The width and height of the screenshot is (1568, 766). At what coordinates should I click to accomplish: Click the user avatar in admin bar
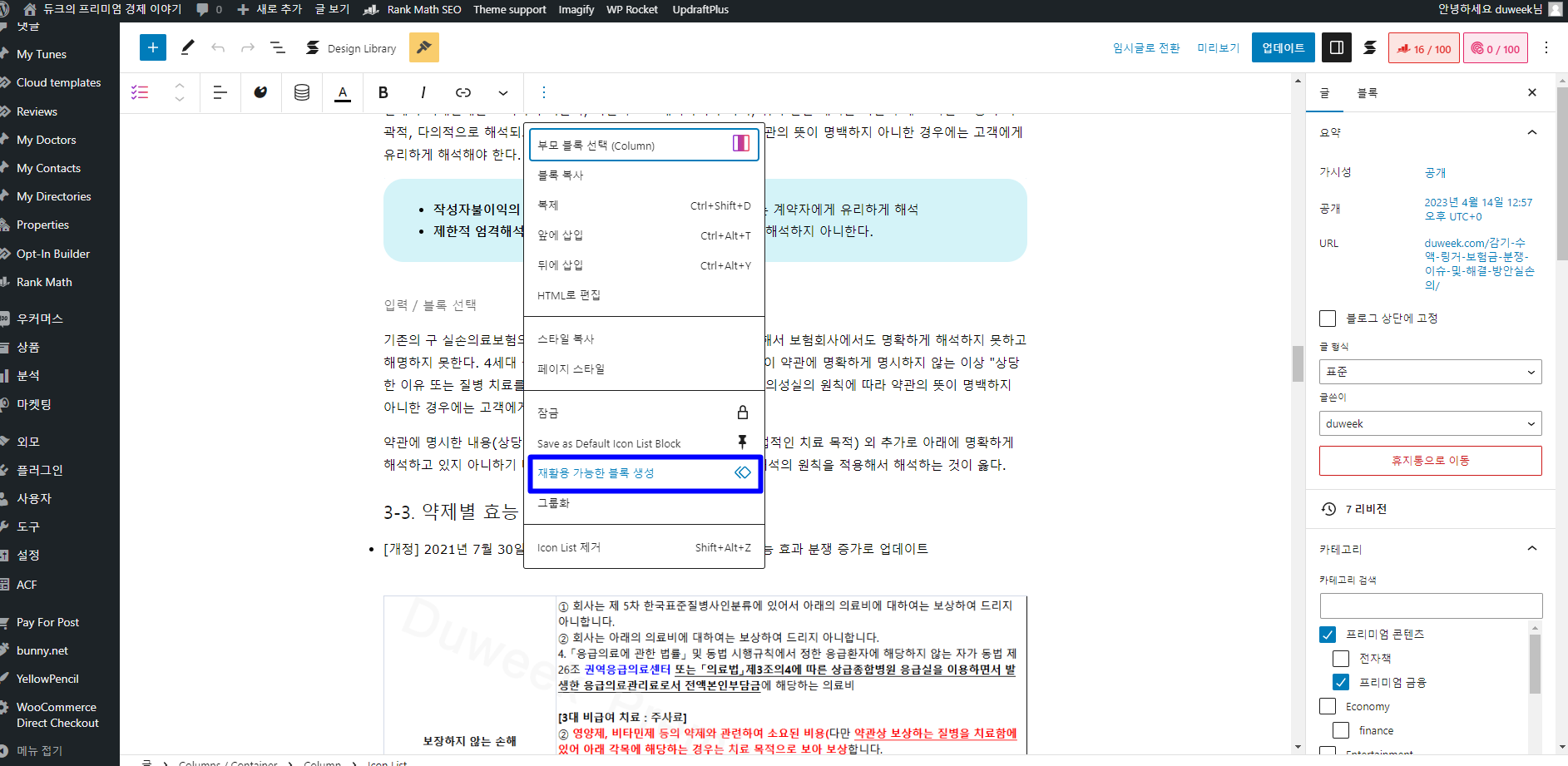click(1556, 9)
